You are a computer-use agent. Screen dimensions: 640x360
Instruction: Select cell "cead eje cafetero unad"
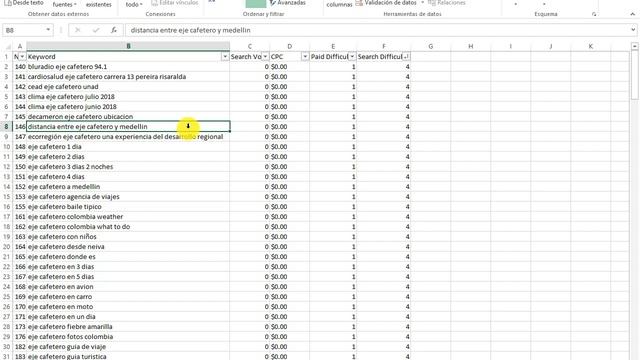tap(128, 87)
